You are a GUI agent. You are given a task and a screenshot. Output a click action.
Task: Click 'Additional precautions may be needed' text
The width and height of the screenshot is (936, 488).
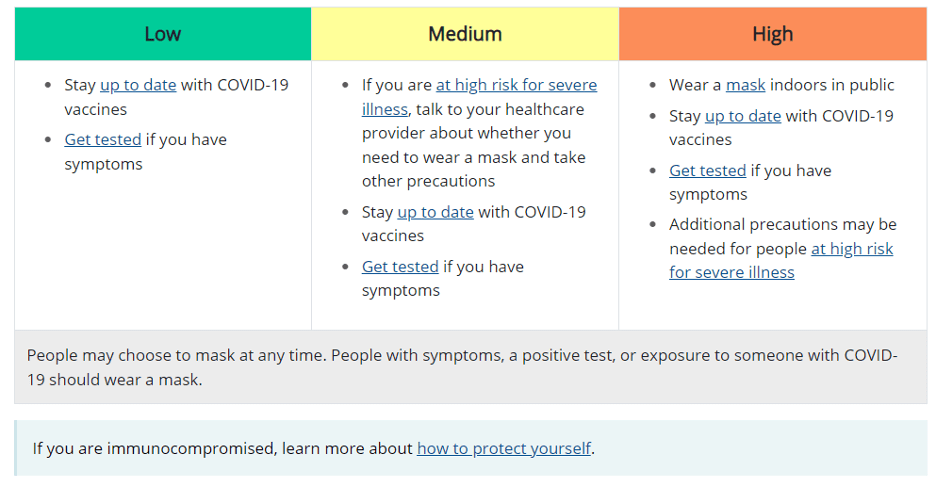[782, 224]
